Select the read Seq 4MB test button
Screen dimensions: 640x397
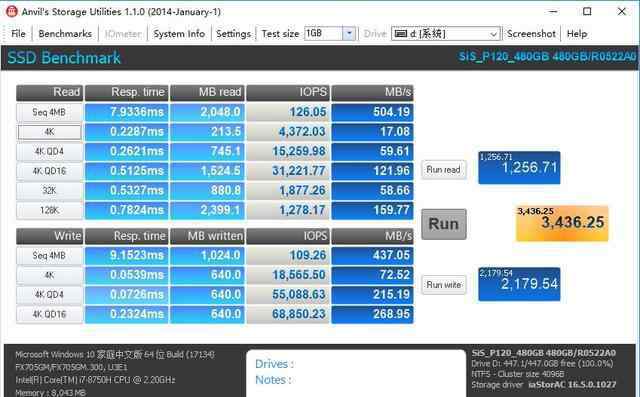pos(49,112)
